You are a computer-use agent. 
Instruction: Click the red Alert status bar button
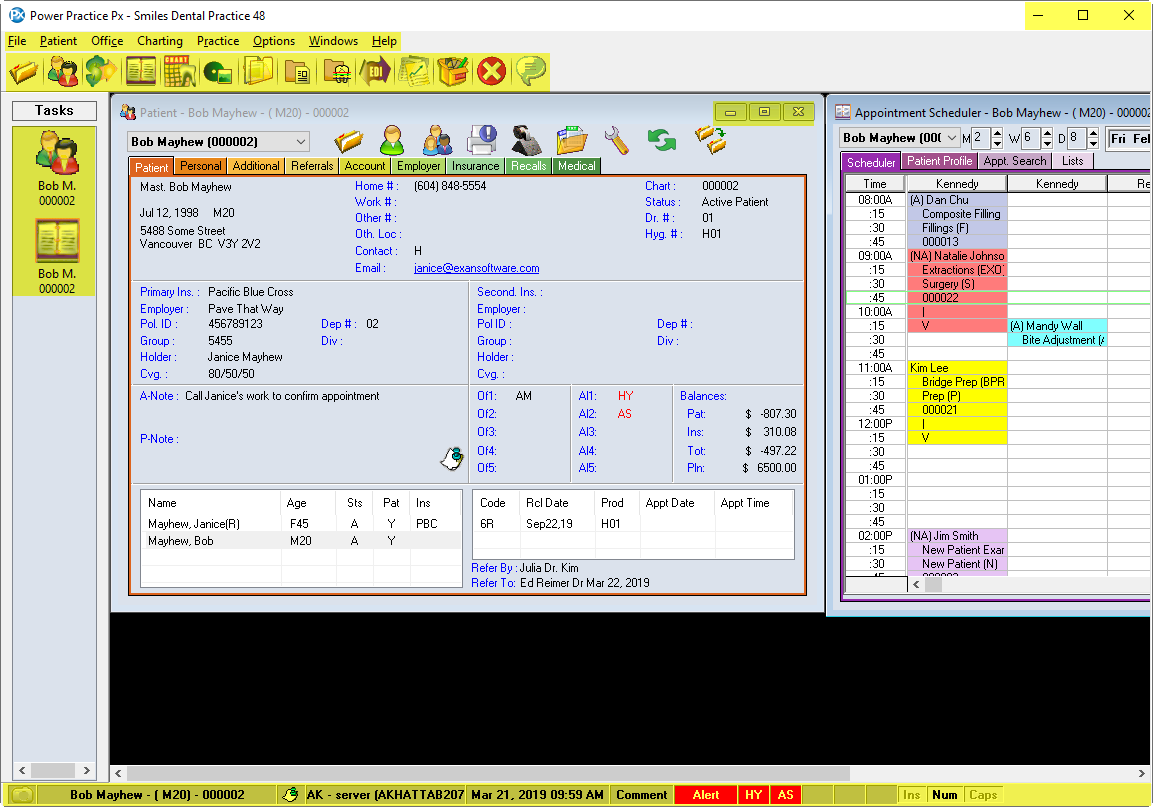[705, 795]
